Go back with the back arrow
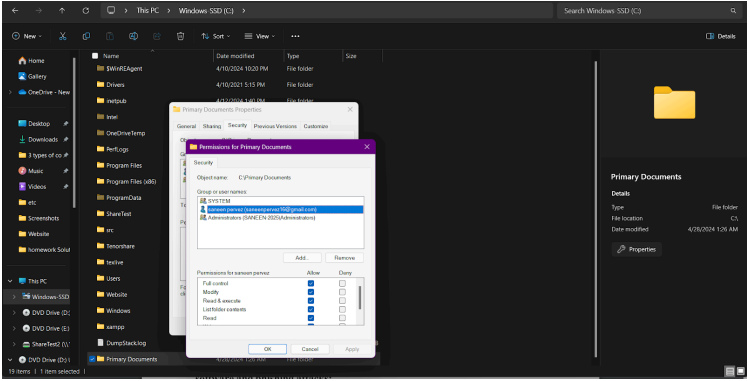This screenshot has width=750, height=381. (x=15, y=11)
